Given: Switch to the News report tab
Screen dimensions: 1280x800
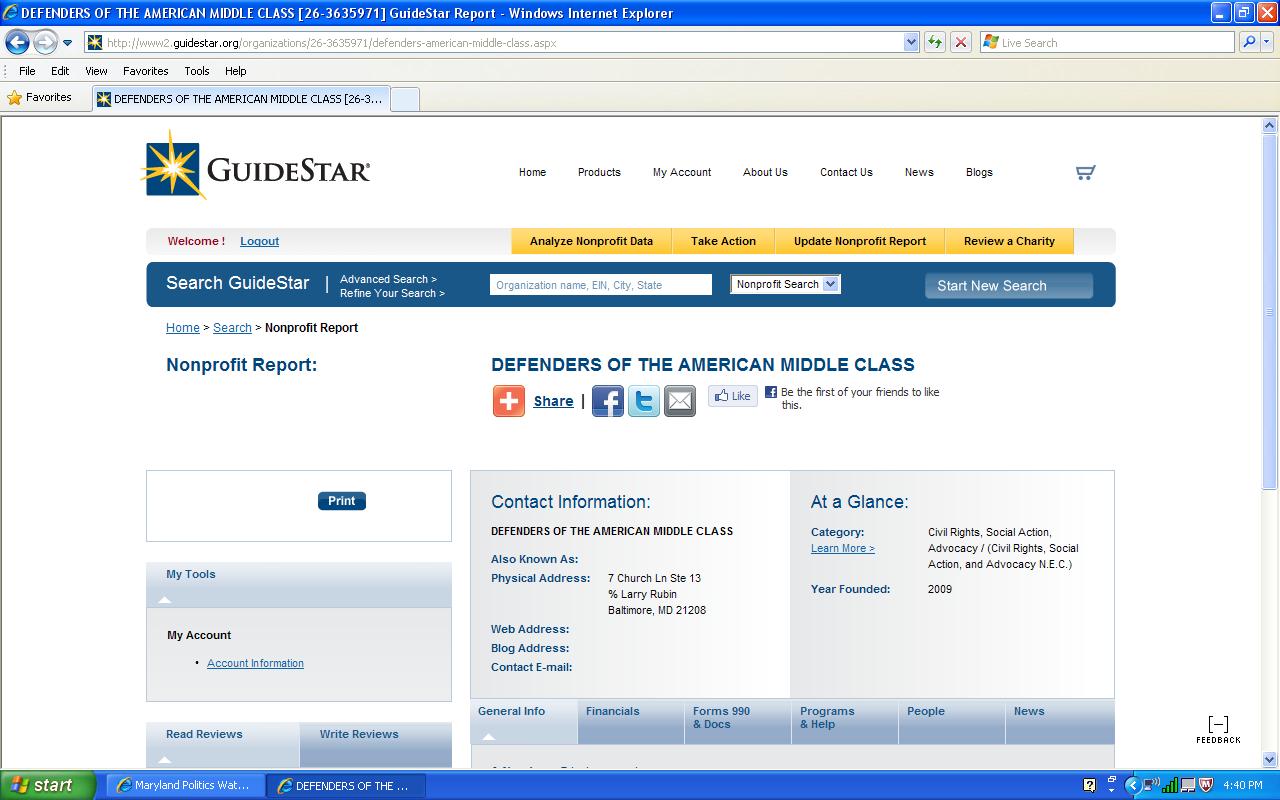Looking at the screenshot, I should pyautogui.click(x=1059, y=721).
